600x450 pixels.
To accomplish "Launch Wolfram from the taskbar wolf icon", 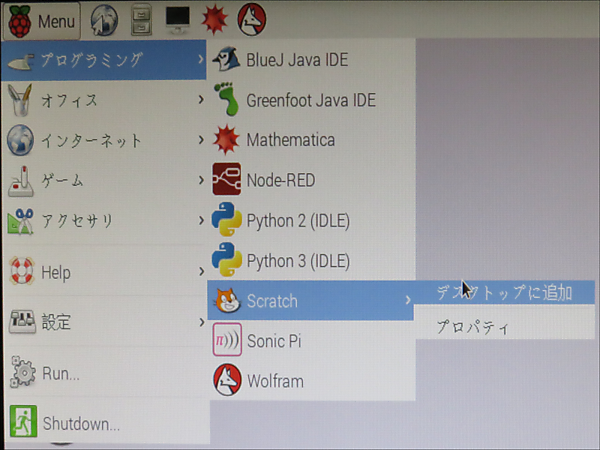I will click(x=252, y=20).
